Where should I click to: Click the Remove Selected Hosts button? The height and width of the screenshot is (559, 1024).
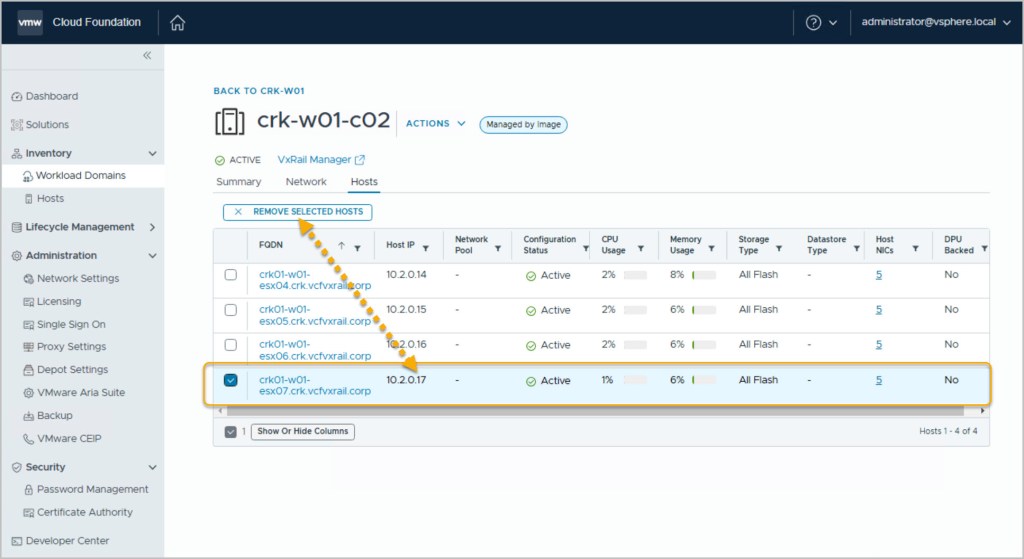point(298,212)
